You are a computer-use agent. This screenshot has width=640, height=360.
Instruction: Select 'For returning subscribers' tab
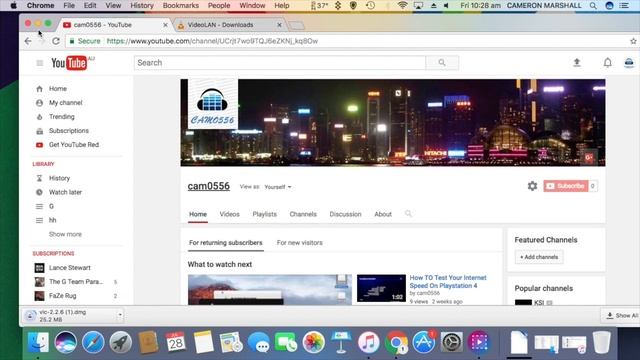click(226, 242)
